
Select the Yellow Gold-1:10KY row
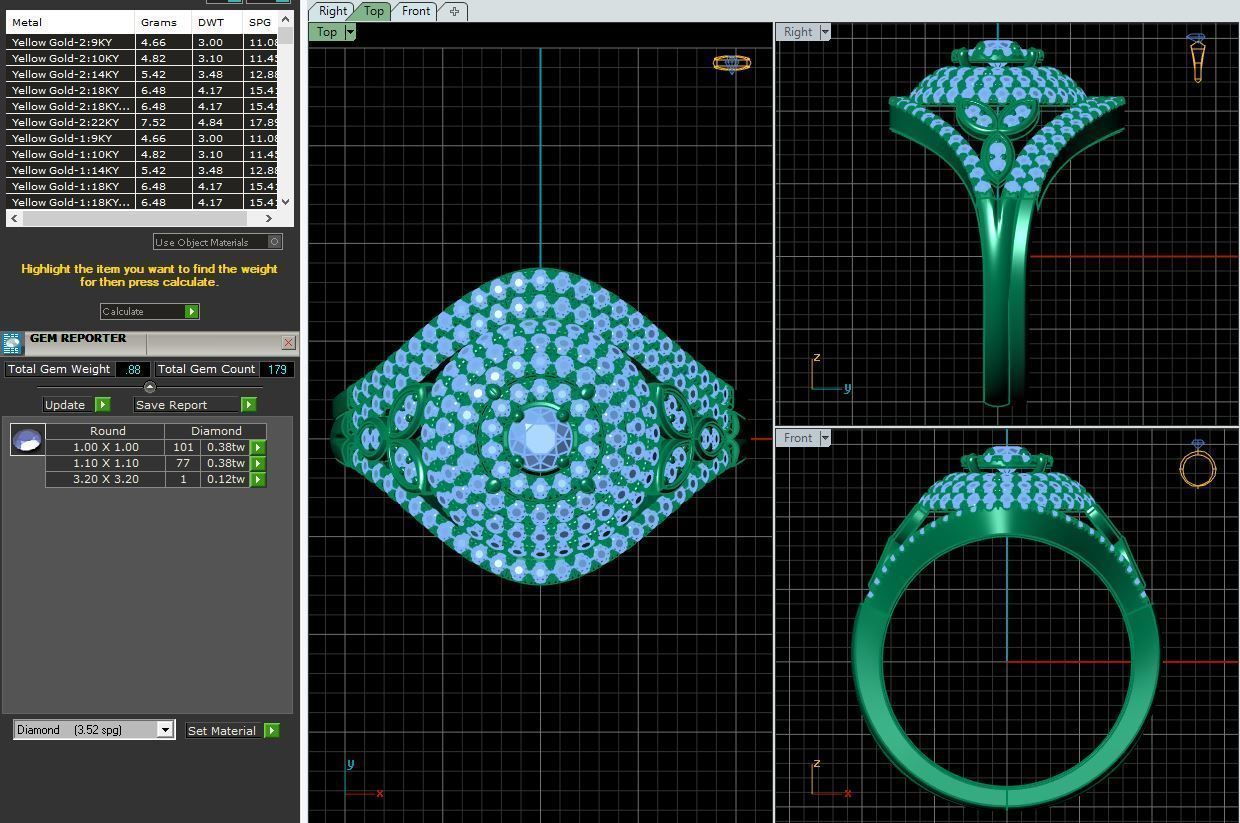coord(142,155)
